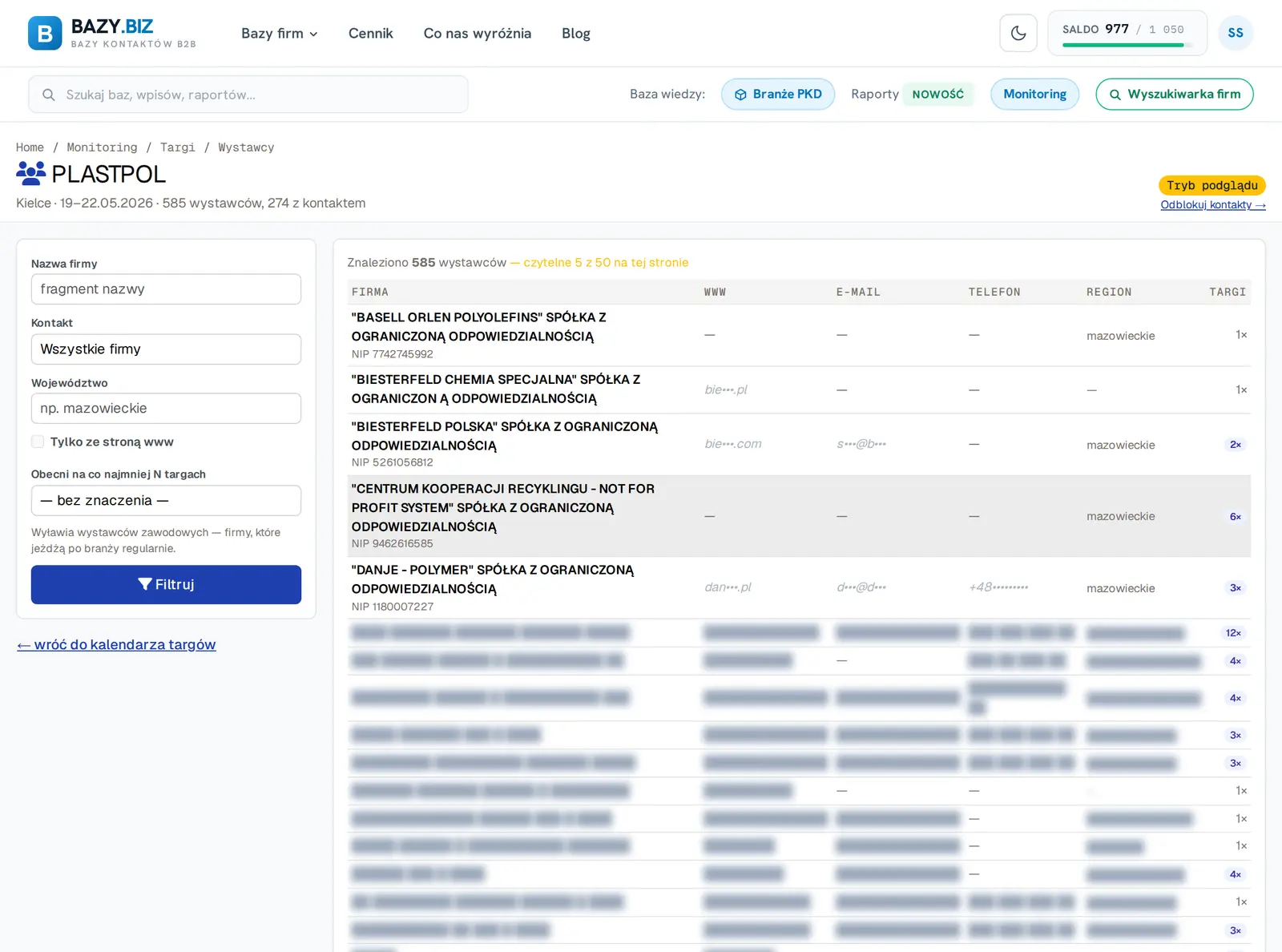The image size is (1282, 952).
Task: Click the FIRMA column header
Action: click(x=370, y=292)
